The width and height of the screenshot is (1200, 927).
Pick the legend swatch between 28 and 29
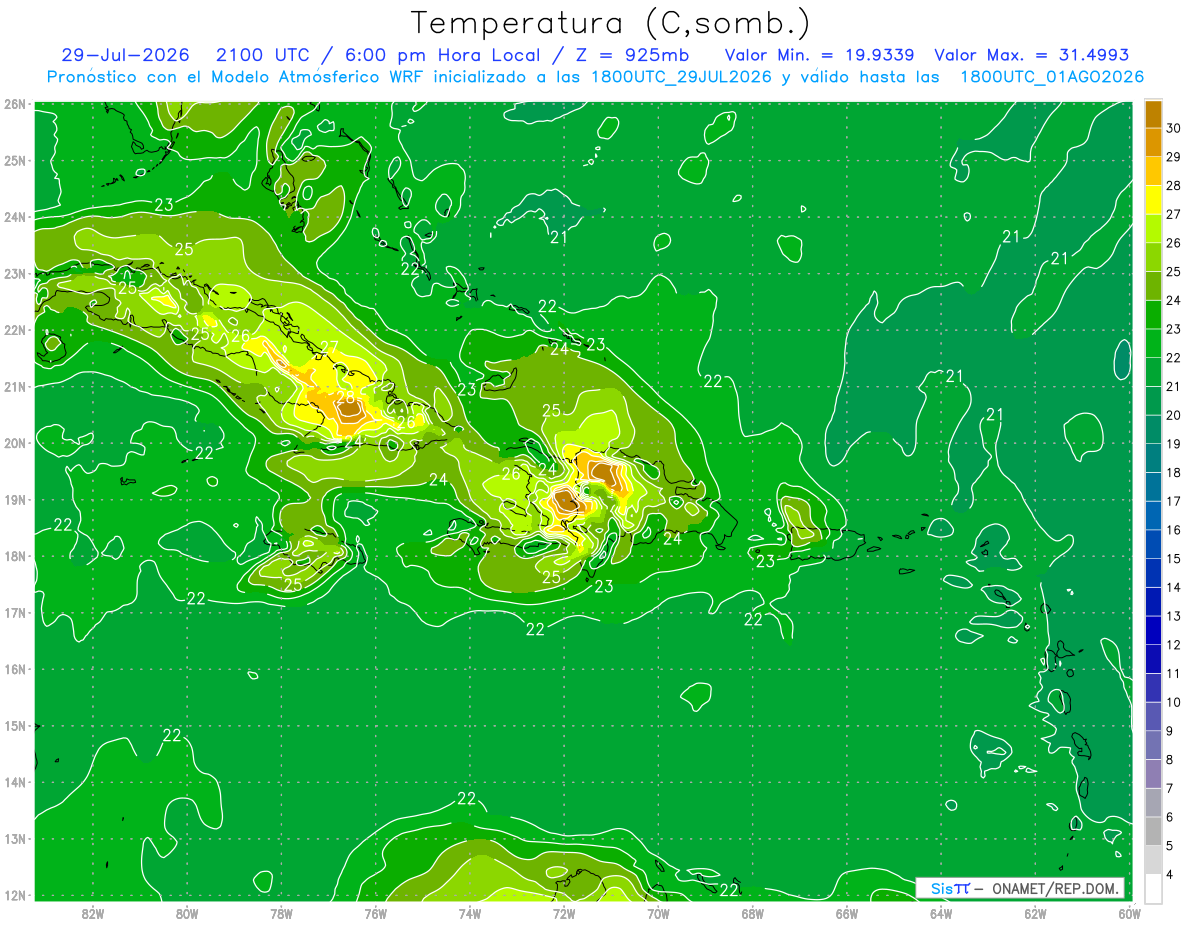click(1153, 171)
